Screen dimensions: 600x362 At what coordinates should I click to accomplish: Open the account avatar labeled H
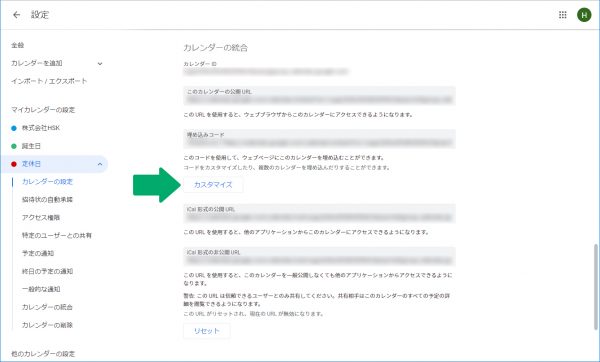coord(584,15)
